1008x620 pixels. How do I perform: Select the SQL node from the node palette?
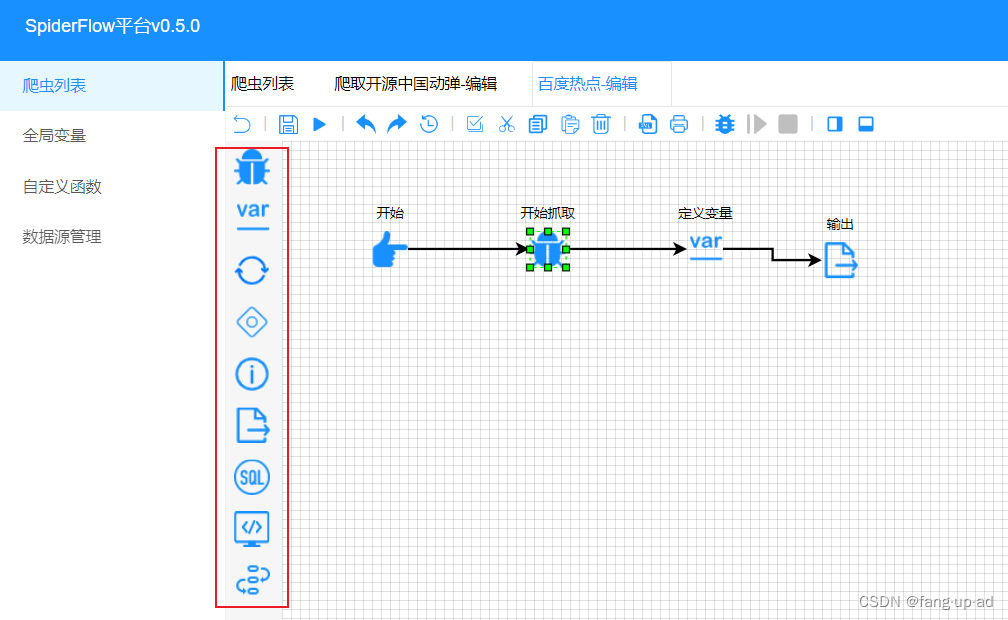[x=251, y=477]
